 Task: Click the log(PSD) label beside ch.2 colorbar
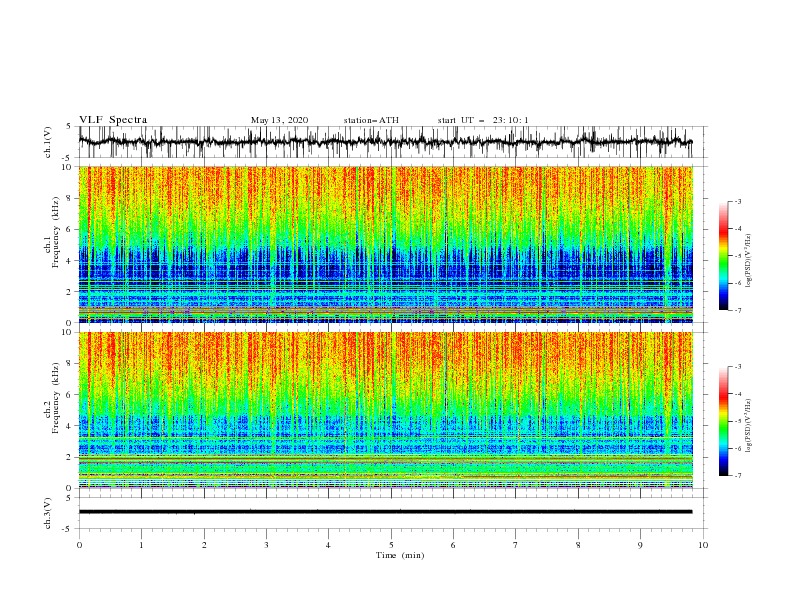click(x=748, y=425)
